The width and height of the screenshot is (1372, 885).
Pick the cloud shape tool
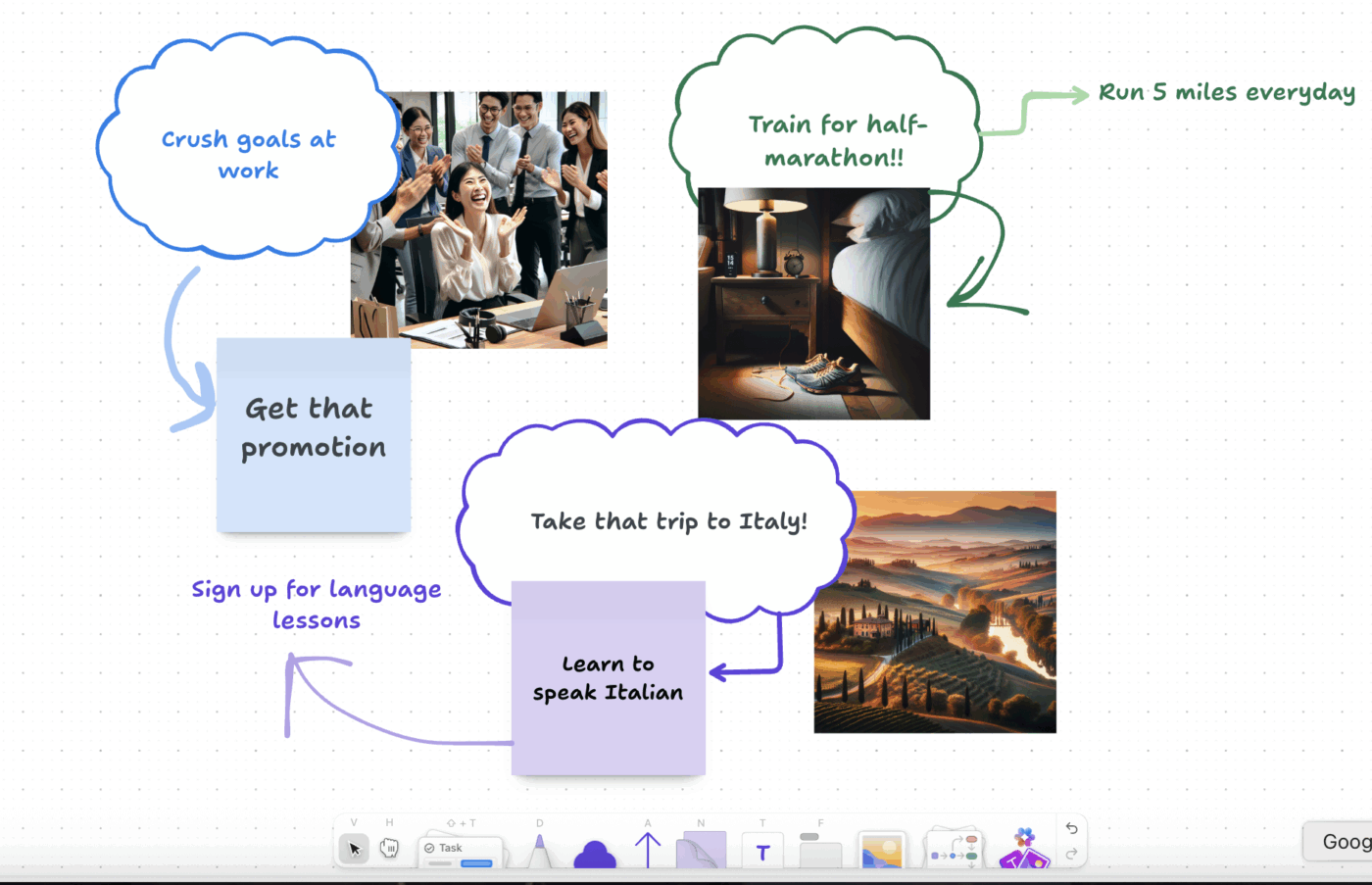point(594,855)
